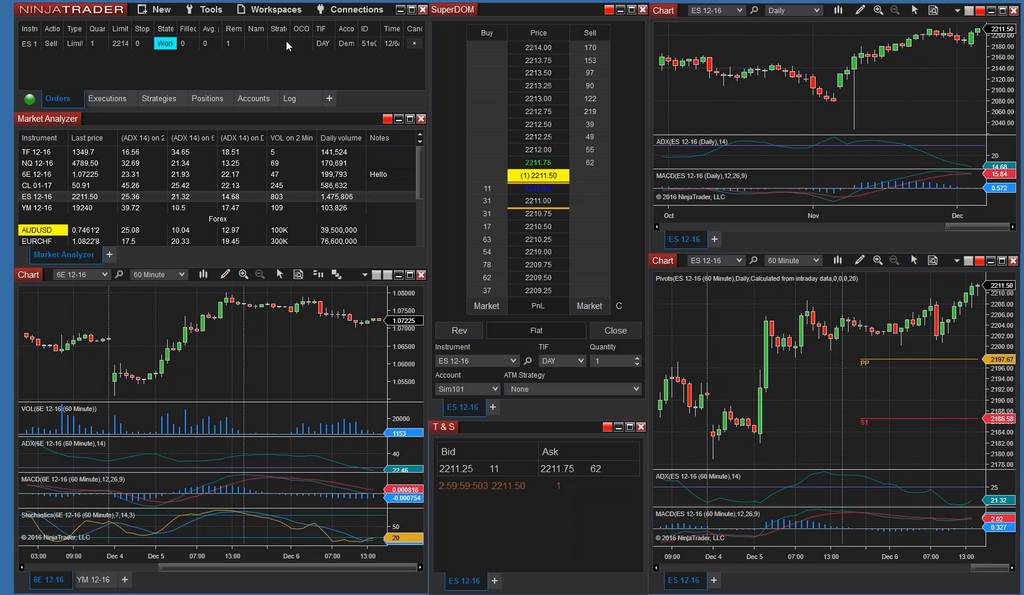Open bar chart style icon in 6E chart
1024x595 pixels.
click(204, 274)
